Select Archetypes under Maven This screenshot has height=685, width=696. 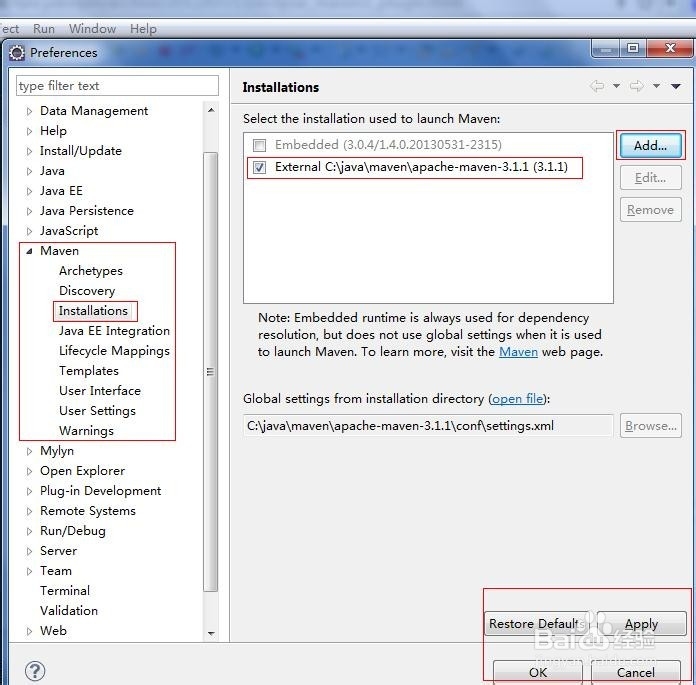pyautogui.click(x=91, y=271)
